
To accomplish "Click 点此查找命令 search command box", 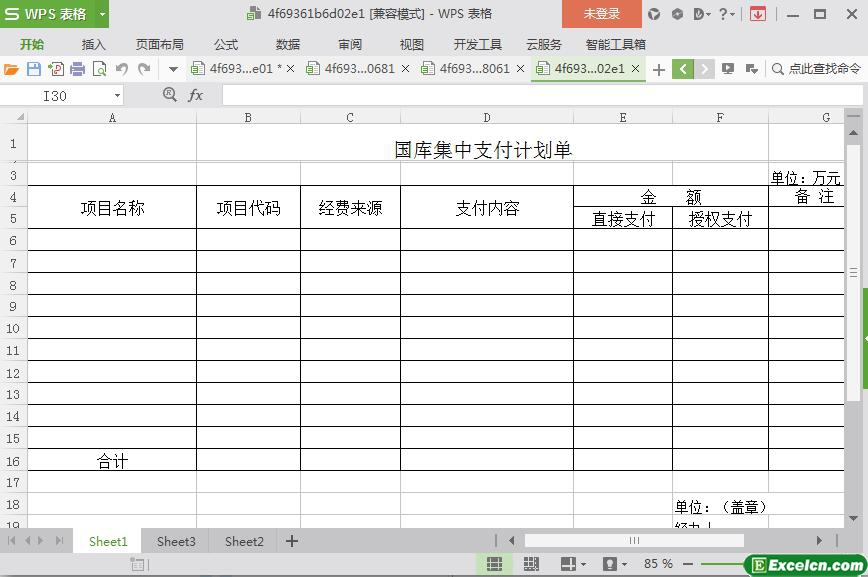I will pyautogui.click(x=816, y=69).
